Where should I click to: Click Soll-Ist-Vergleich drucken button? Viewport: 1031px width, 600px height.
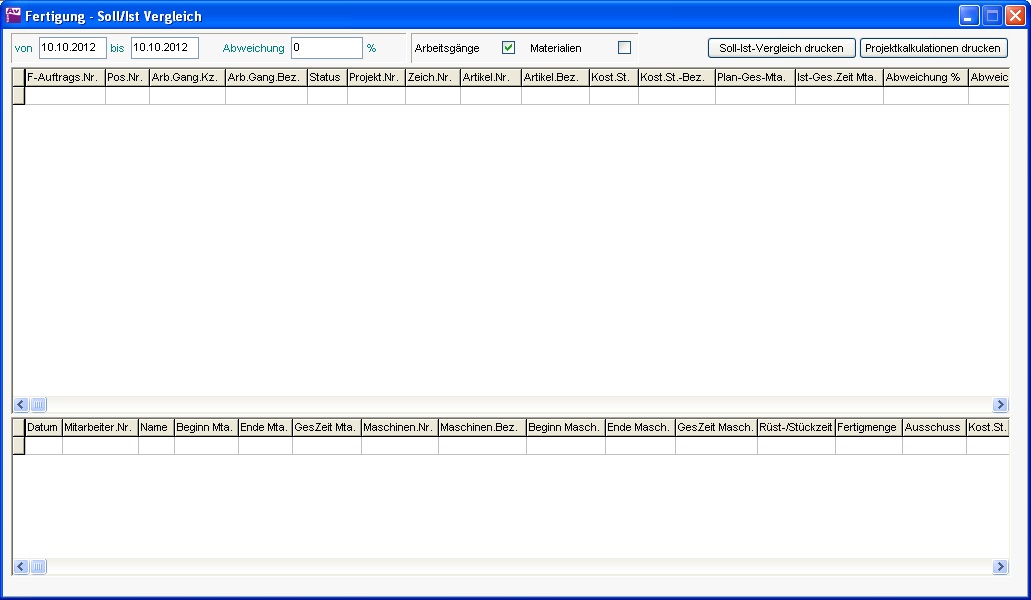[x=781, y=48]
